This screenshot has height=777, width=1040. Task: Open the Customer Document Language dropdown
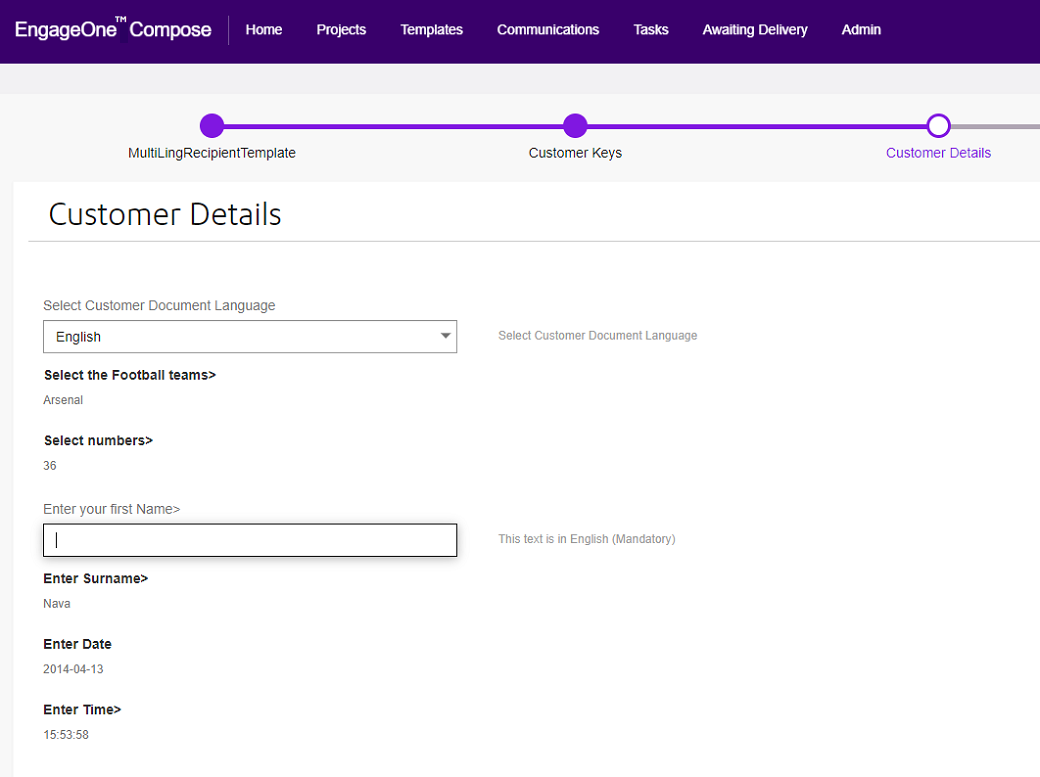250,336
